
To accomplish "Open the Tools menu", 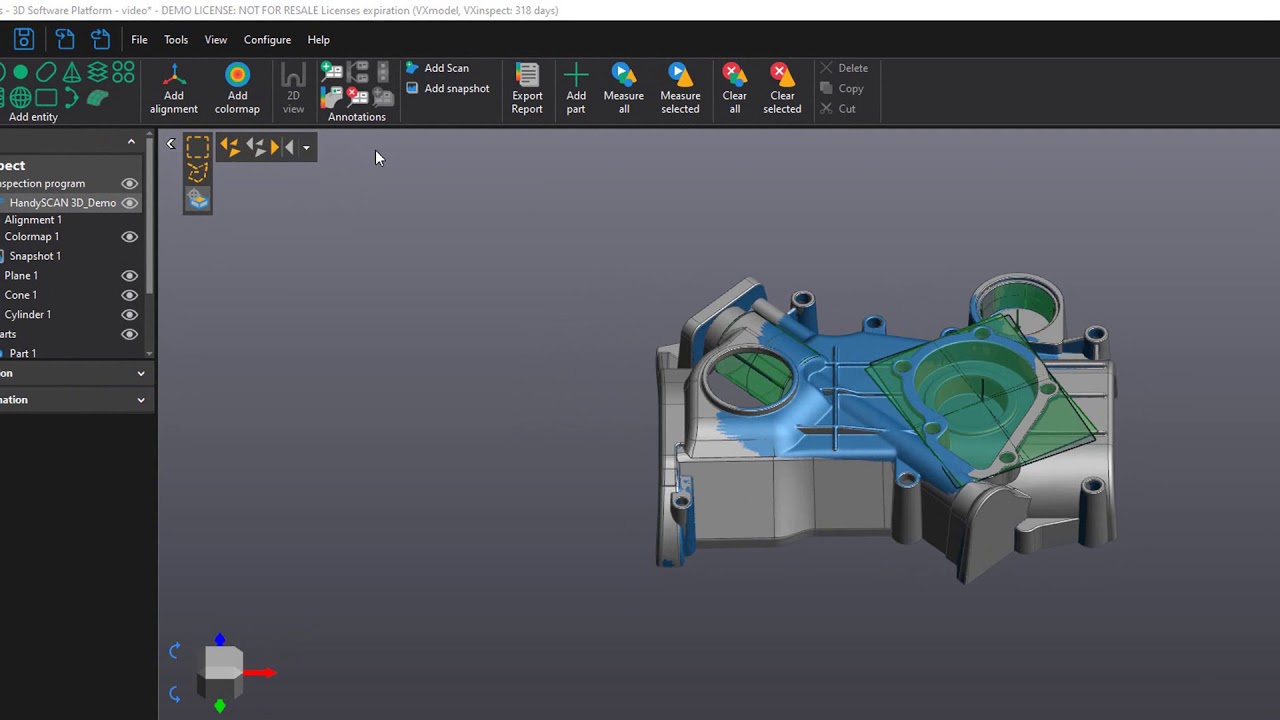I will click(x=176, y=40).
